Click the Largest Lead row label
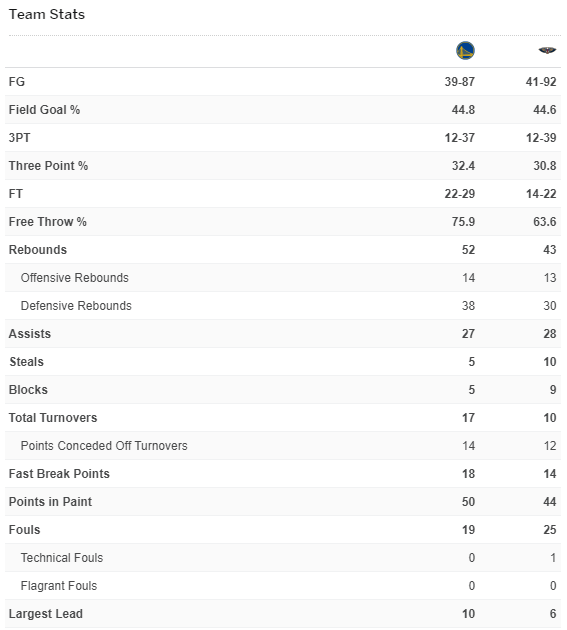 point(46,614)
